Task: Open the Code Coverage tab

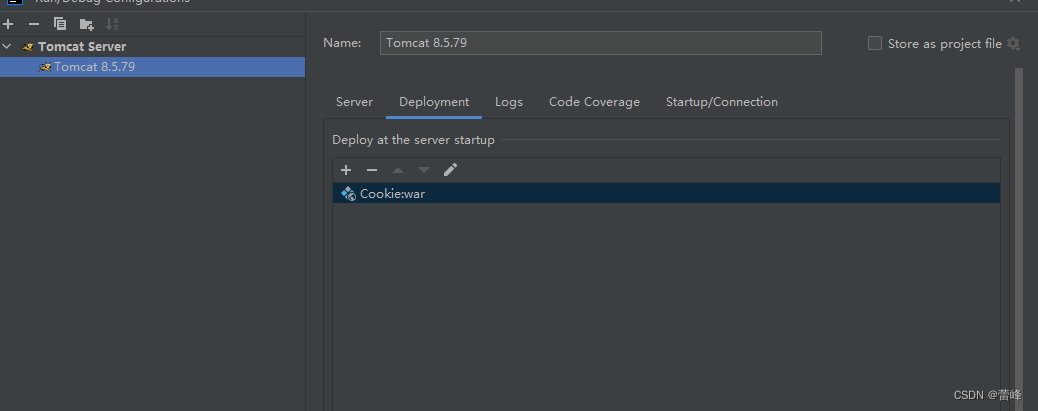Action: point(594,102)
